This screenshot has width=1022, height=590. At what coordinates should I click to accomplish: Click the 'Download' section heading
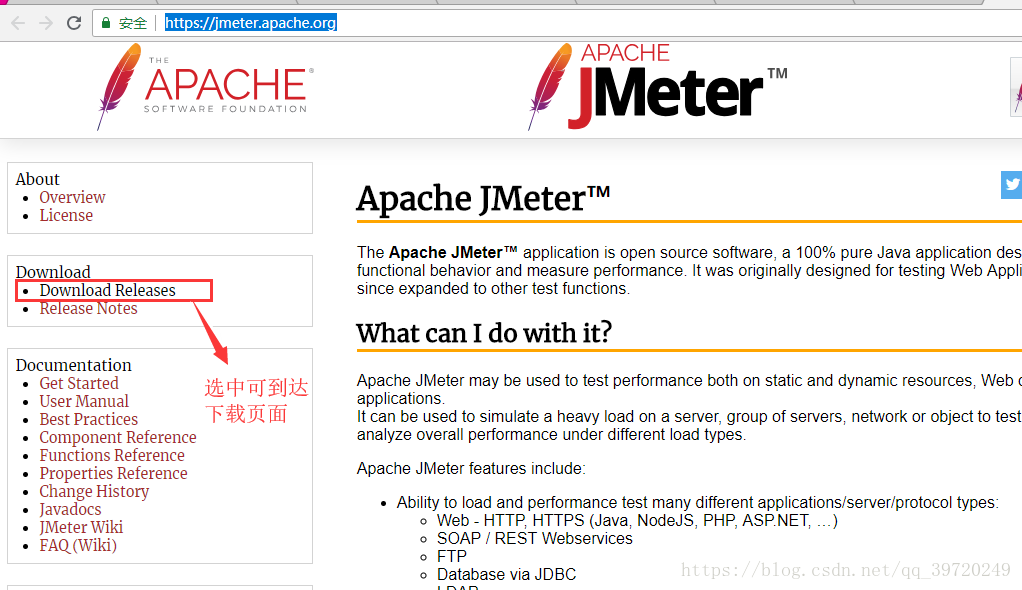[53, 272]
